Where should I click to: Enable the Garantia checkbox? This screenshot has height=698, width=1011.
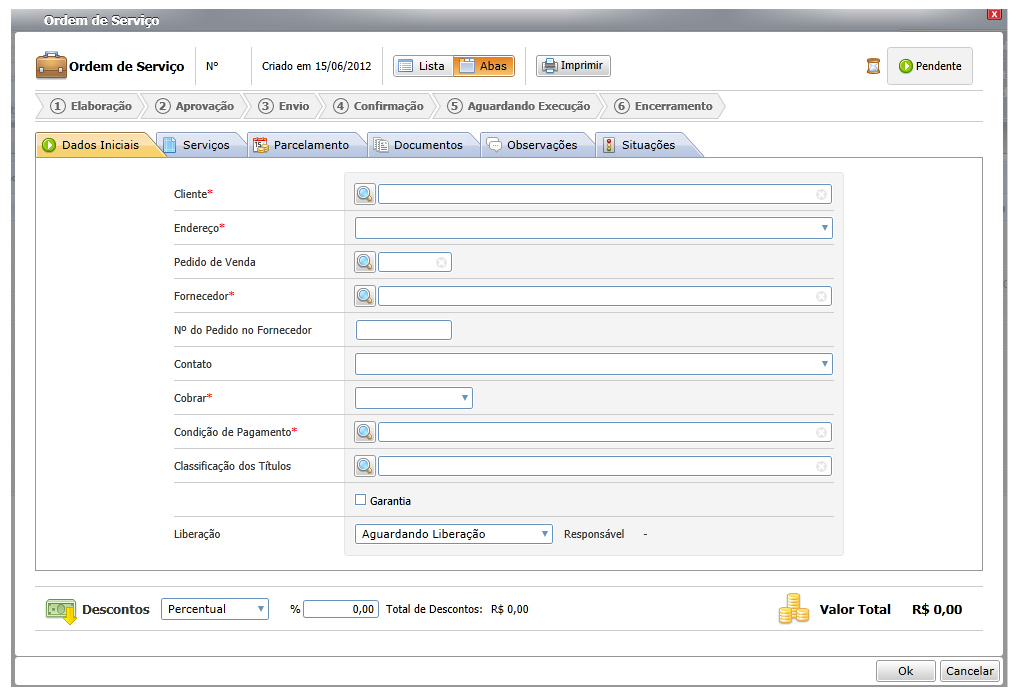coord(360,499)
